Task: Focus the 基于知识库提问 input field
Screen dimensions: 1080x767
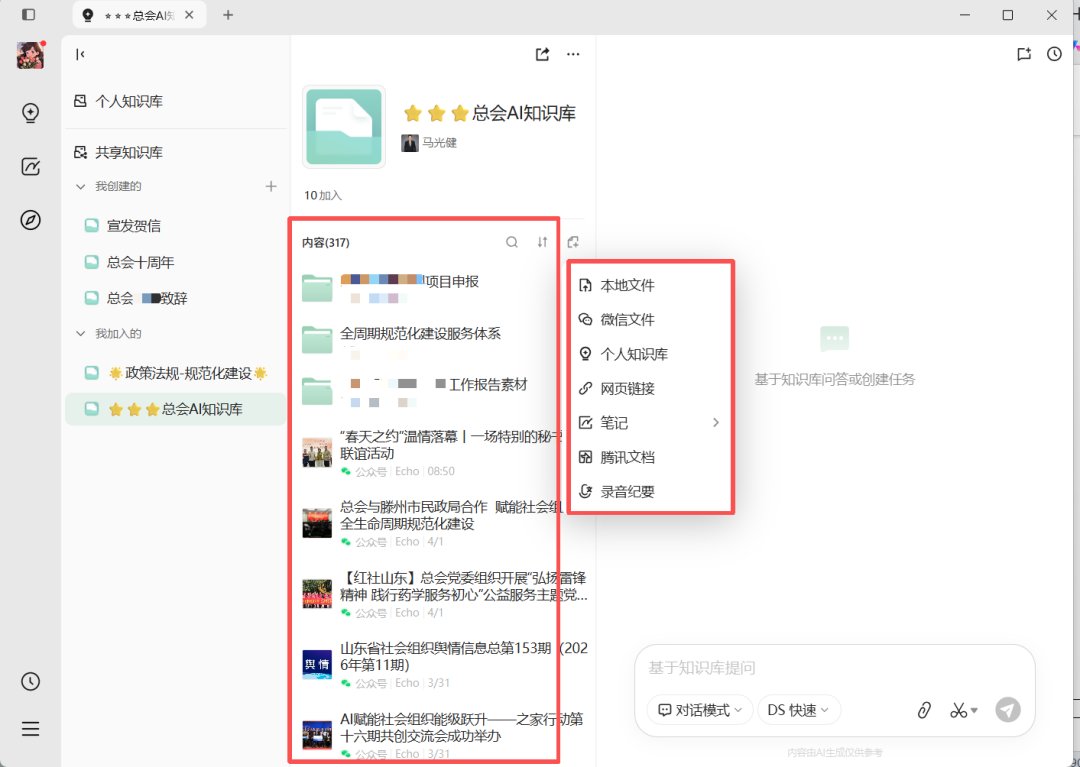Action: coord(834,668)
